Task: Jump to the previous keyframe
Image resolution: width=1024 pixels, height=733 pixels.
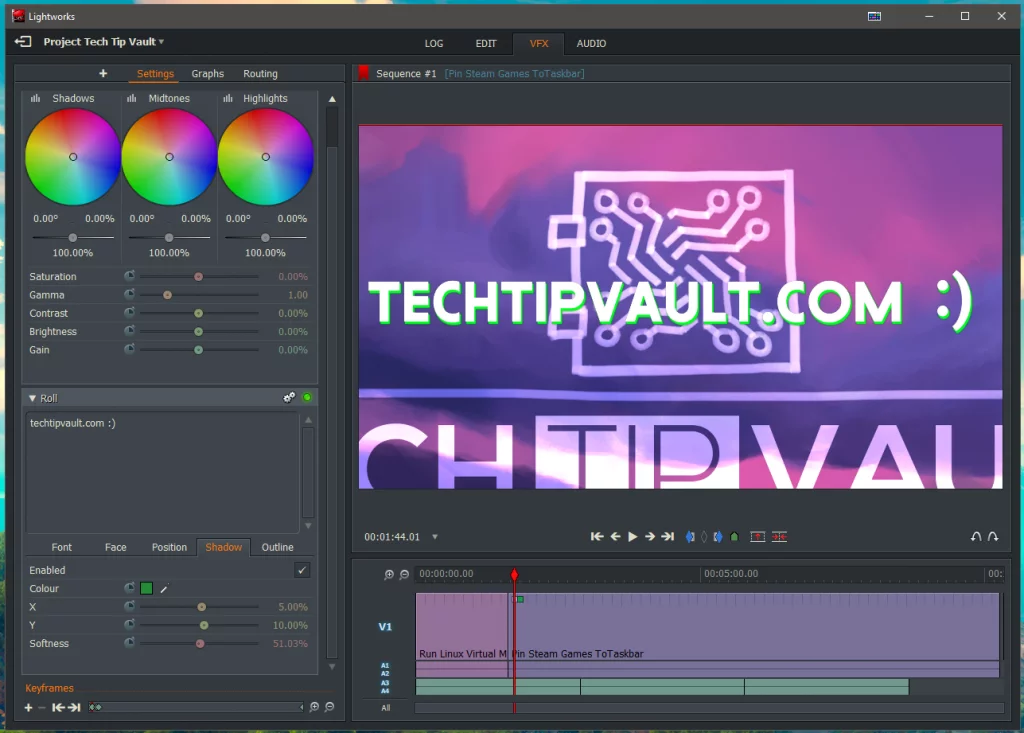Action: tap(58, 708)
